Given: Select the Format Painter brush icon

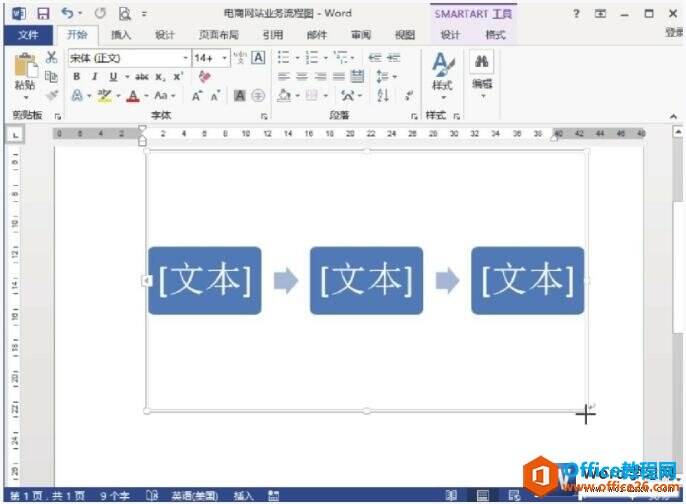Looking at the screenshot, I should 52,95.
